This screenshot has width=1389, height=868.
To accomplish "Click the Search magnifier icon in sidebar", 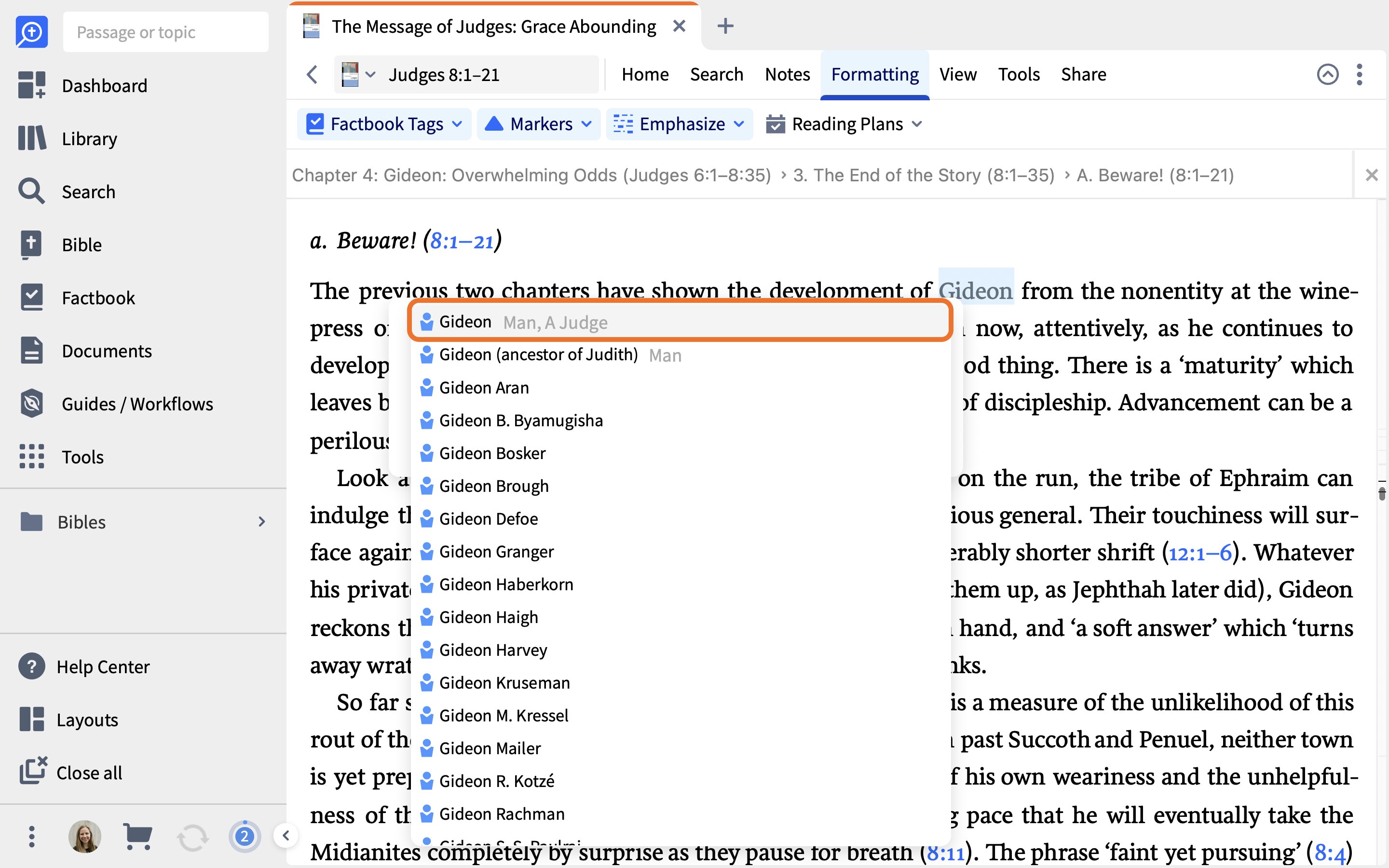I will tap(31, 191).
